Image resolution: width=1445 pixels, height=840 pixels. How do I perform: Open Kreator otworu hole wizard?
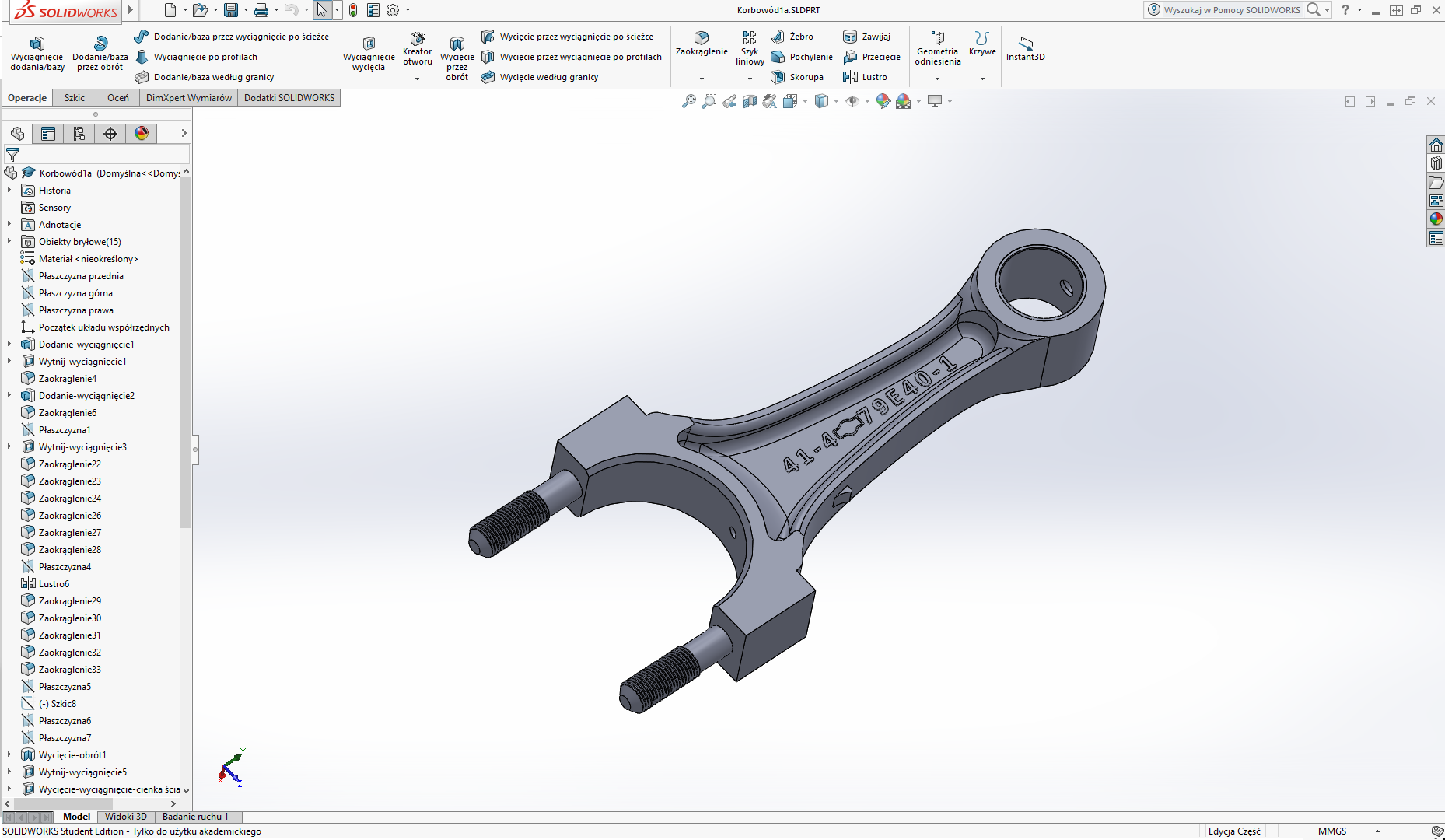[x=418, y=48]
